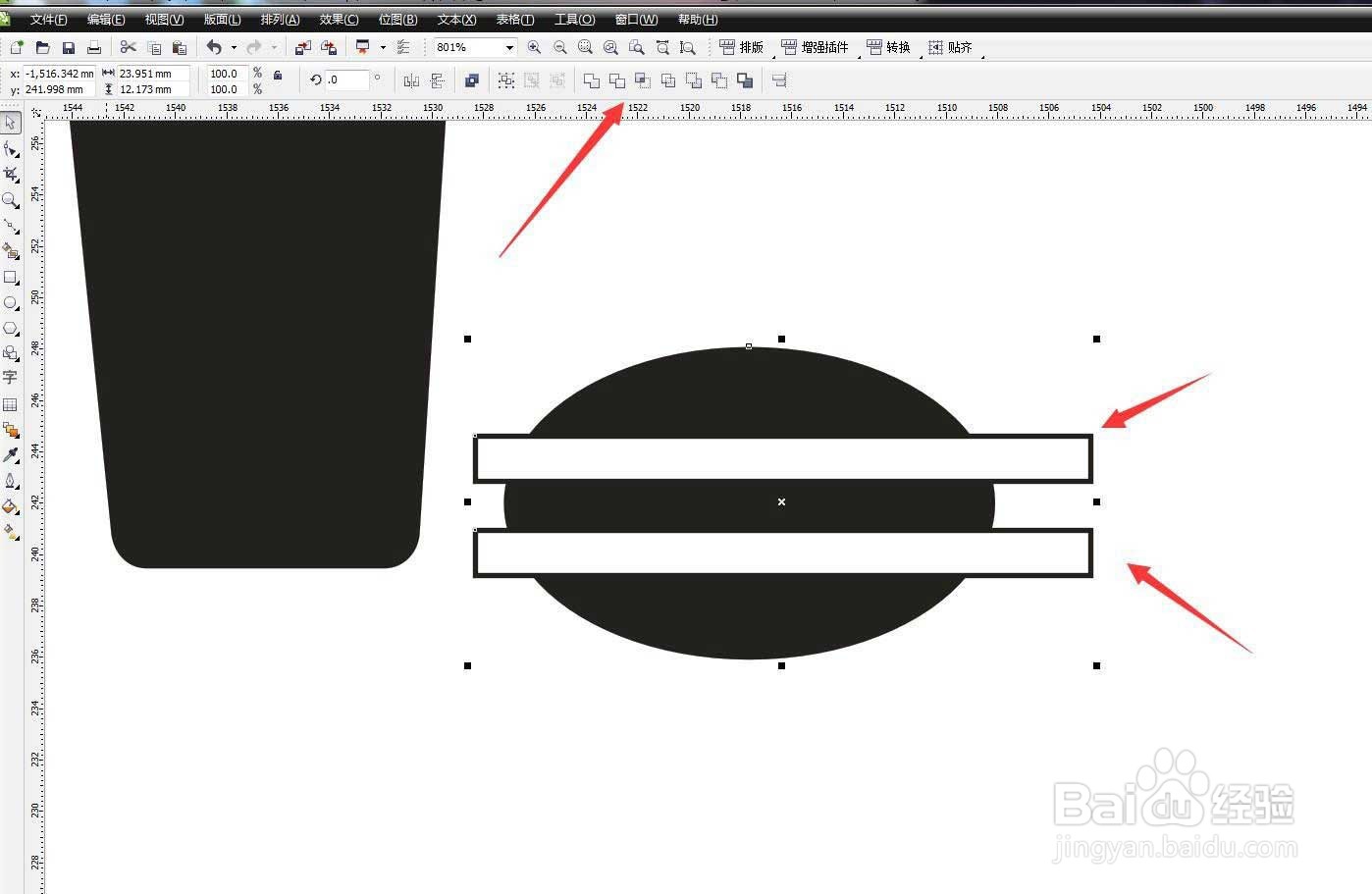
Task: Expand application launcher dropdown arrow
Action: click(383, 47)
